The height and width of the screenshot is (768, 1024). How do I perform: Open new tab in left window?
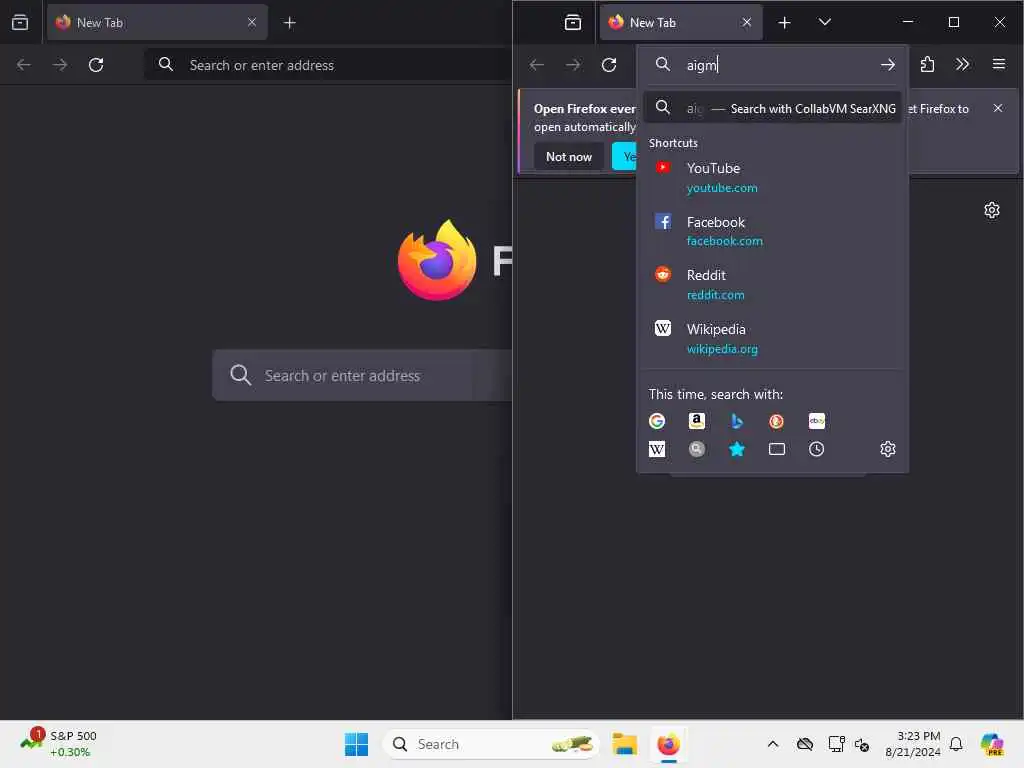(289, 23)
